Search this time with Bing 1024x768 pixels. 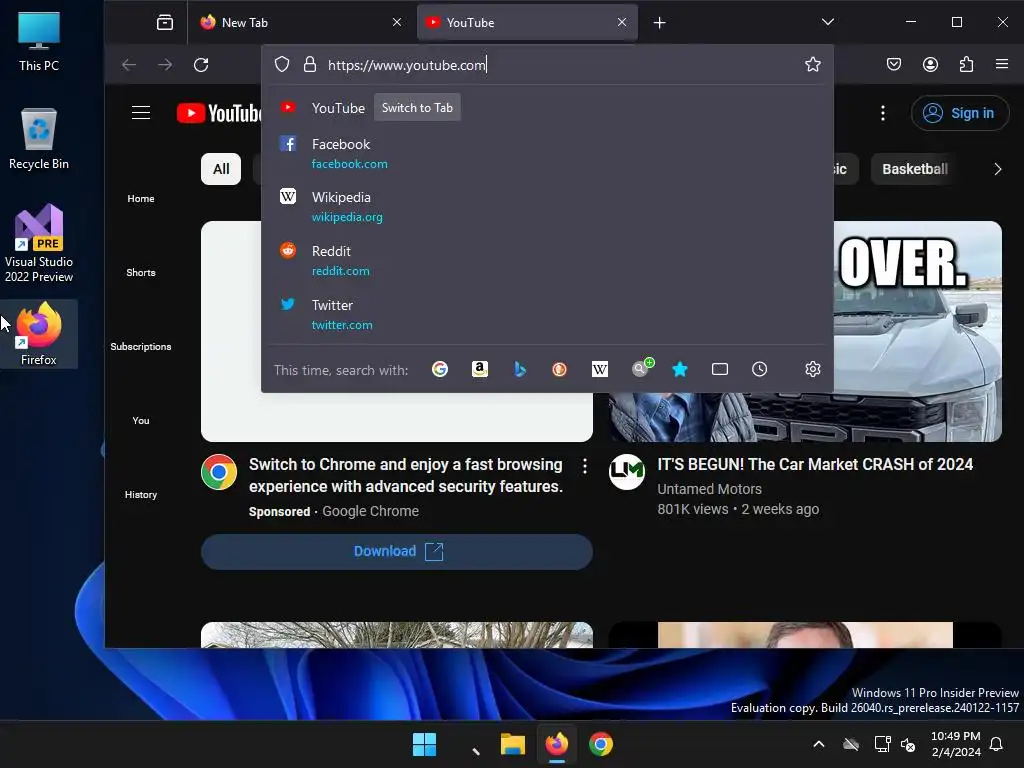pos(520,370)
